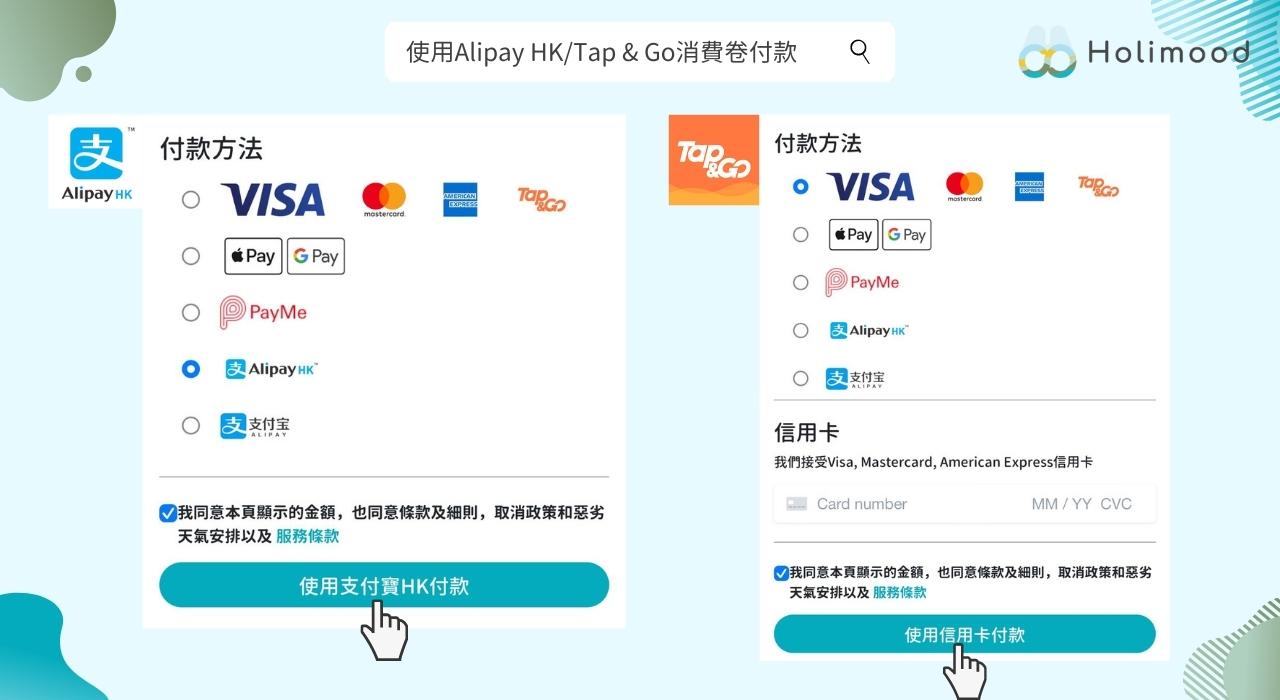The height and width of the screenshot is (700, 1280).
Task: Click the orange Tap & Go logo badge
Action: pos(713,160)
